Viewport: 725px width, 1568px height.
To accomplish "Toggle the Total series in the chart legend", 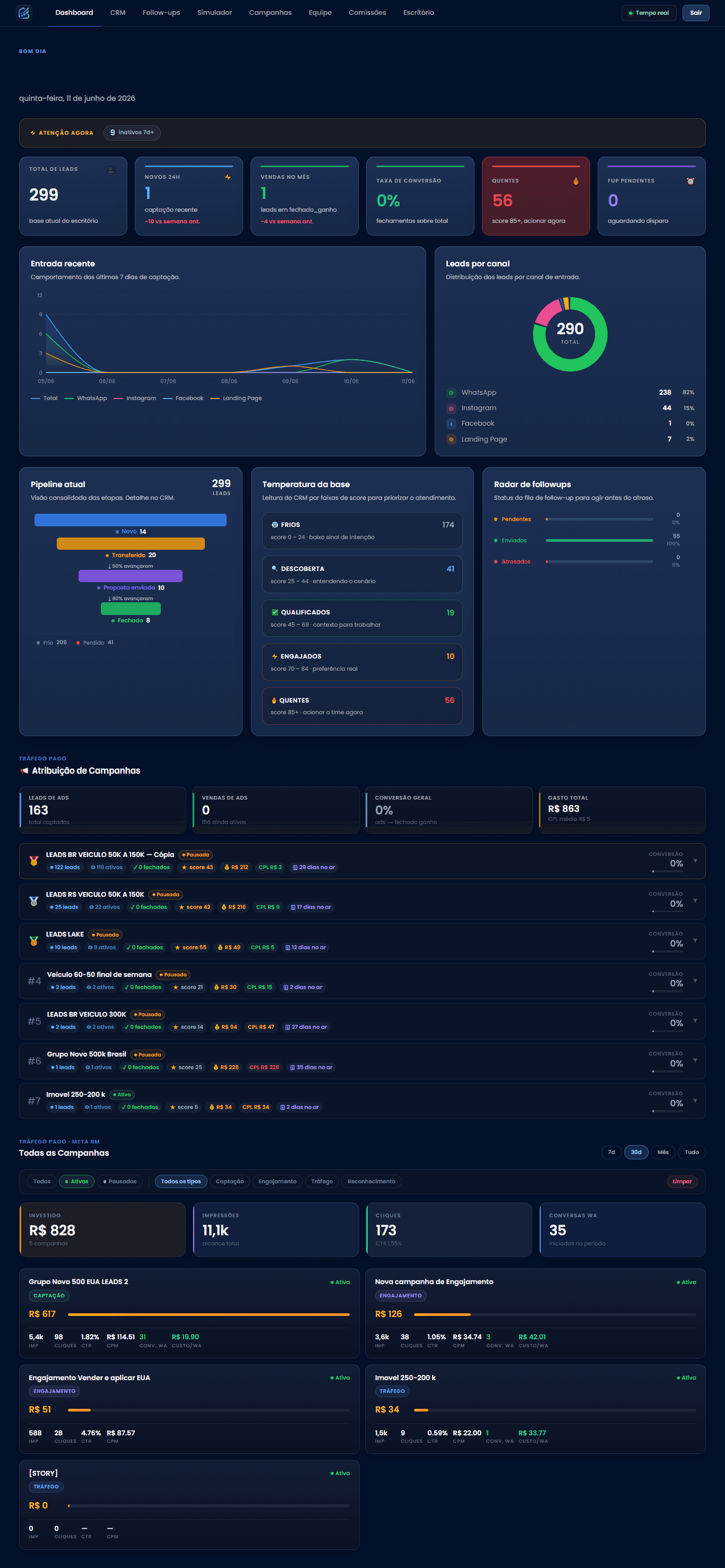I will [x=45, y=398].
